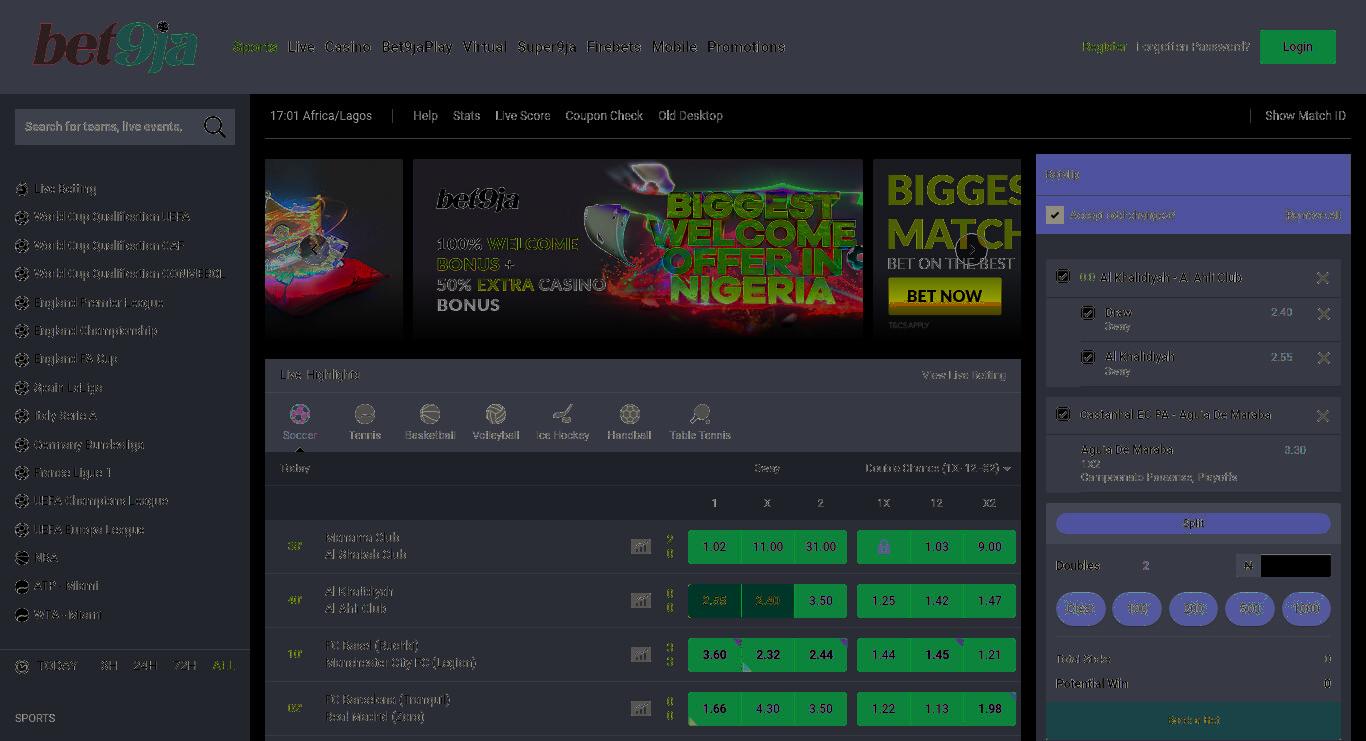Click the Clear stake chip
This screenshot has height=741, width=1366.
coord(1080,608)
